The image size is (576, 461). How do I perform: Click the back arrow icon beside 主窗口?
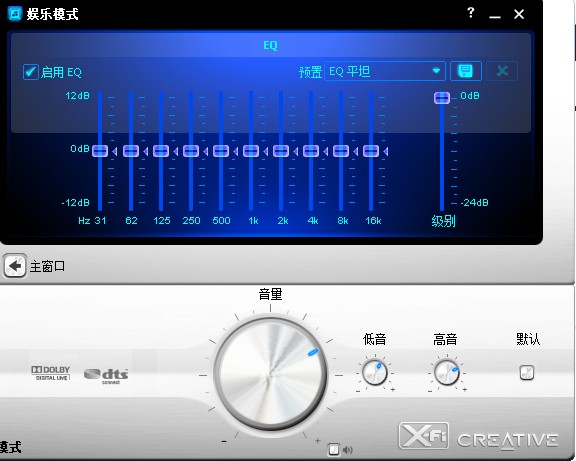coord(15,266)
